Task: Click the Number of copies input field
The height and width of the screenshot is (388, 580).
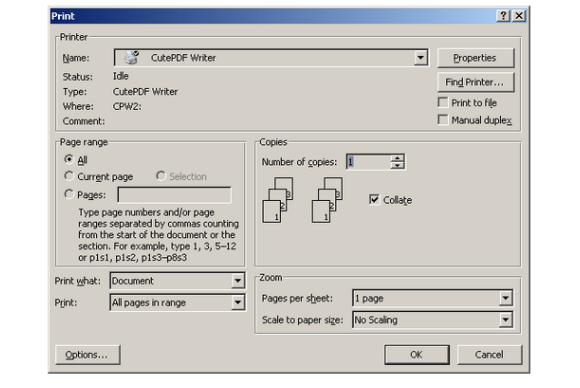Action: point(369,162)
